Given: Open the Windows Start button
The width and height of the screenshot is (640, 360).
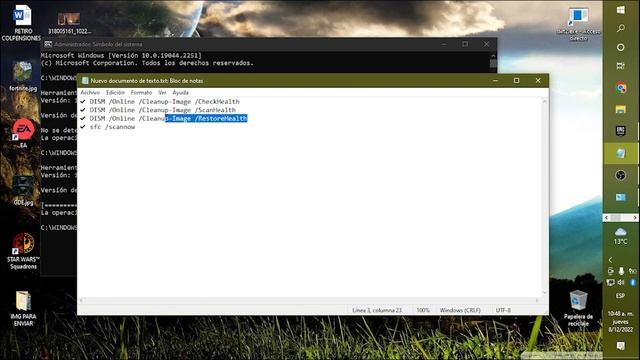Looking at the screenshot, I should (620, 10).
